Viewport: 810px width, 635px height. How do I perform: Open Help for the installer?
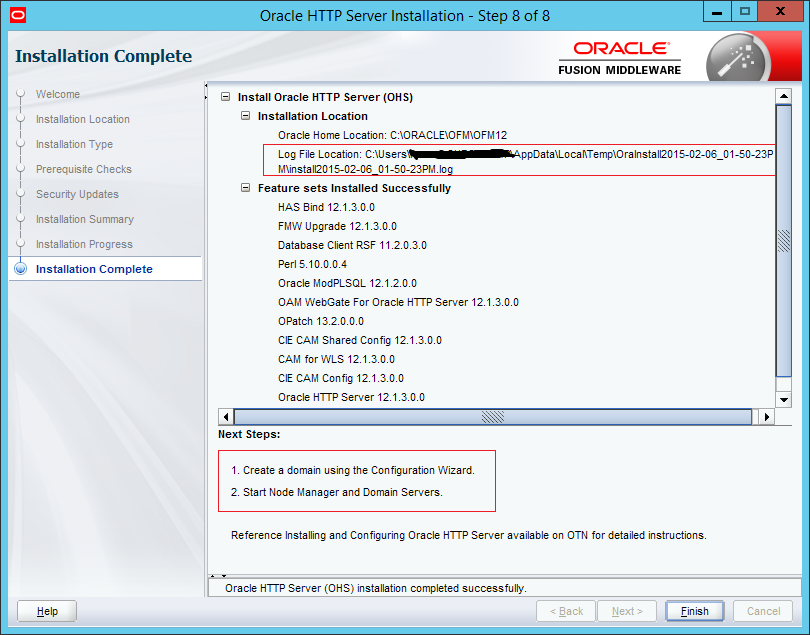point(47,611)
